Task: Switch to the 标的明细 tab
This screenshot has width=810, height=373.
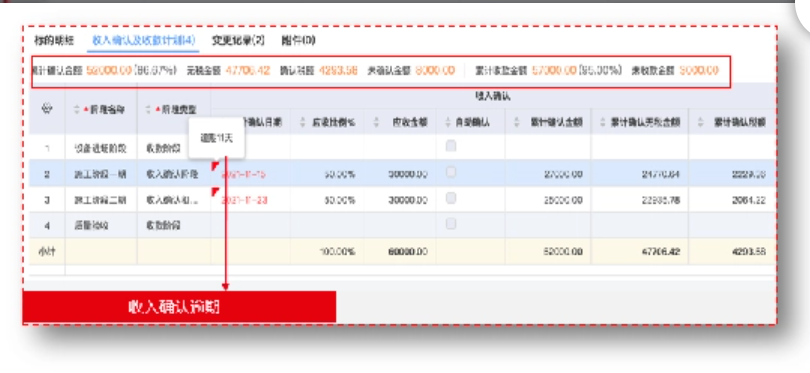Action: pos(54,40)
